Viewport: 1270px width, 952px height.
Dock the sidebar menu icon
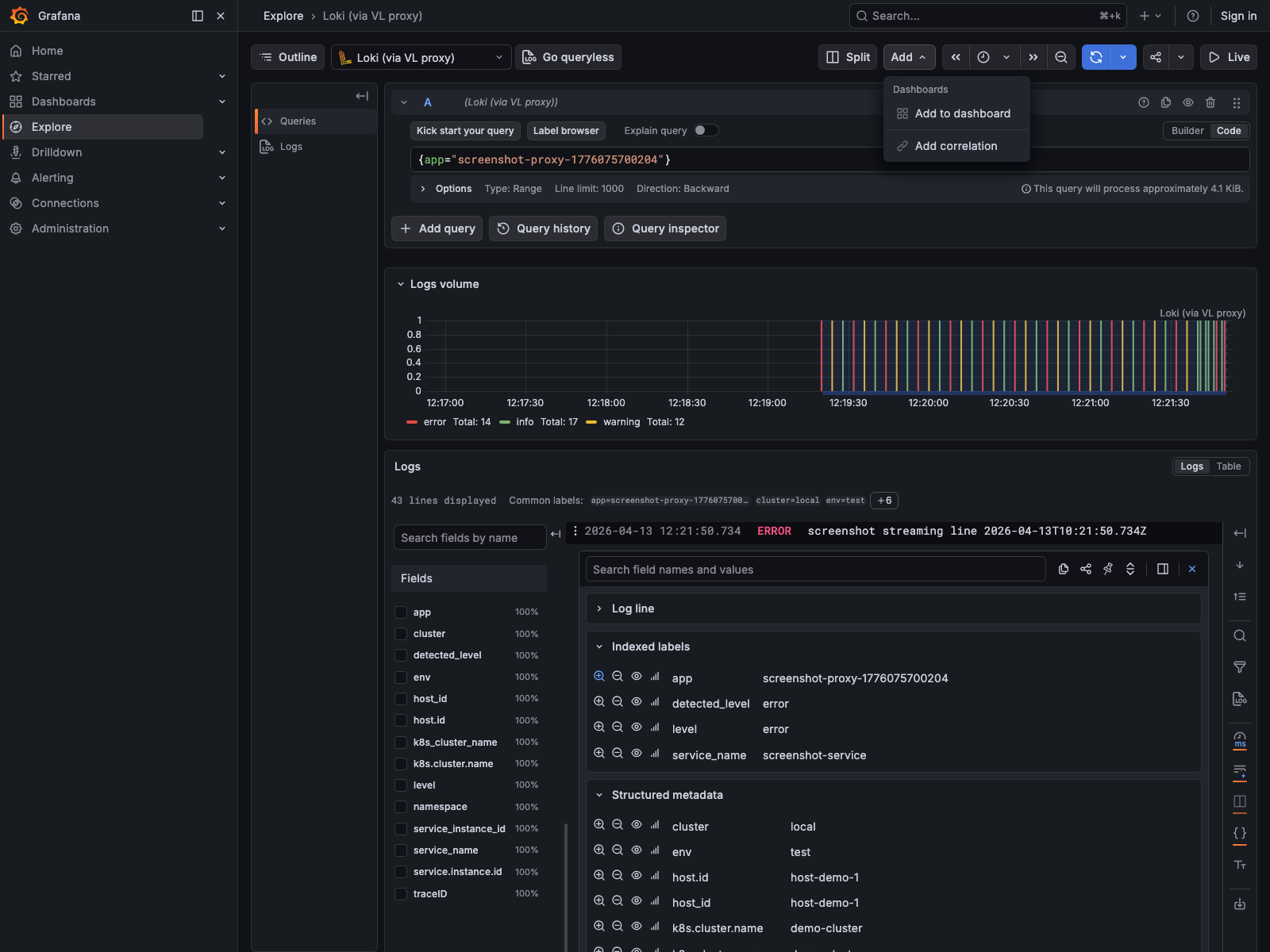click(198, 16)
